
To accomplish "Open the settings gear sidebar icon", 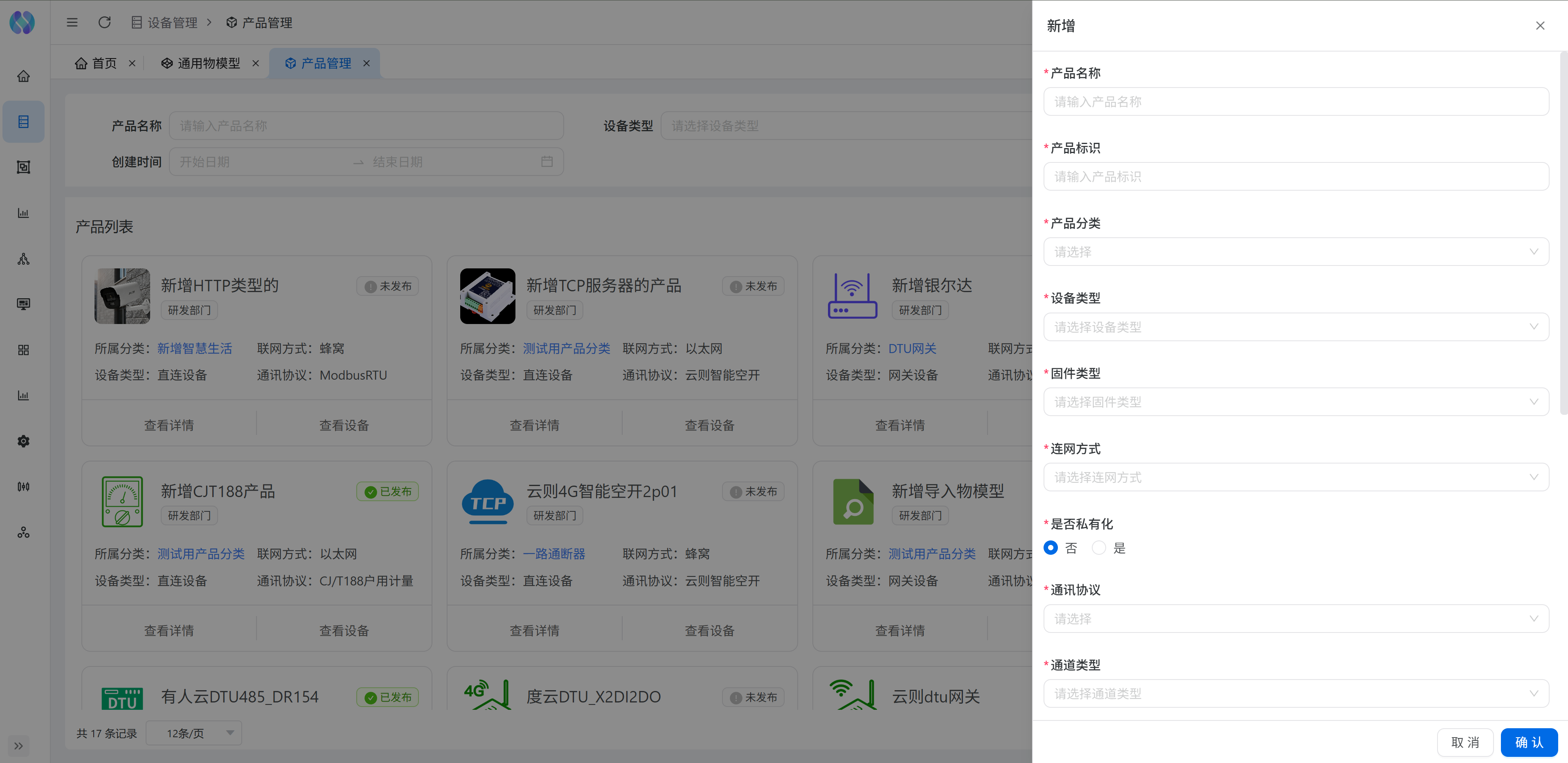I will (x=23, y=441).
